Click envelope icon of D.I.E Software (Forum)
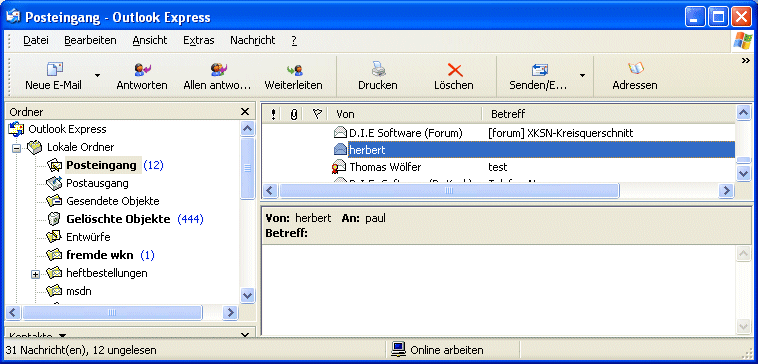758x364 pixels. tap(340, 132)
